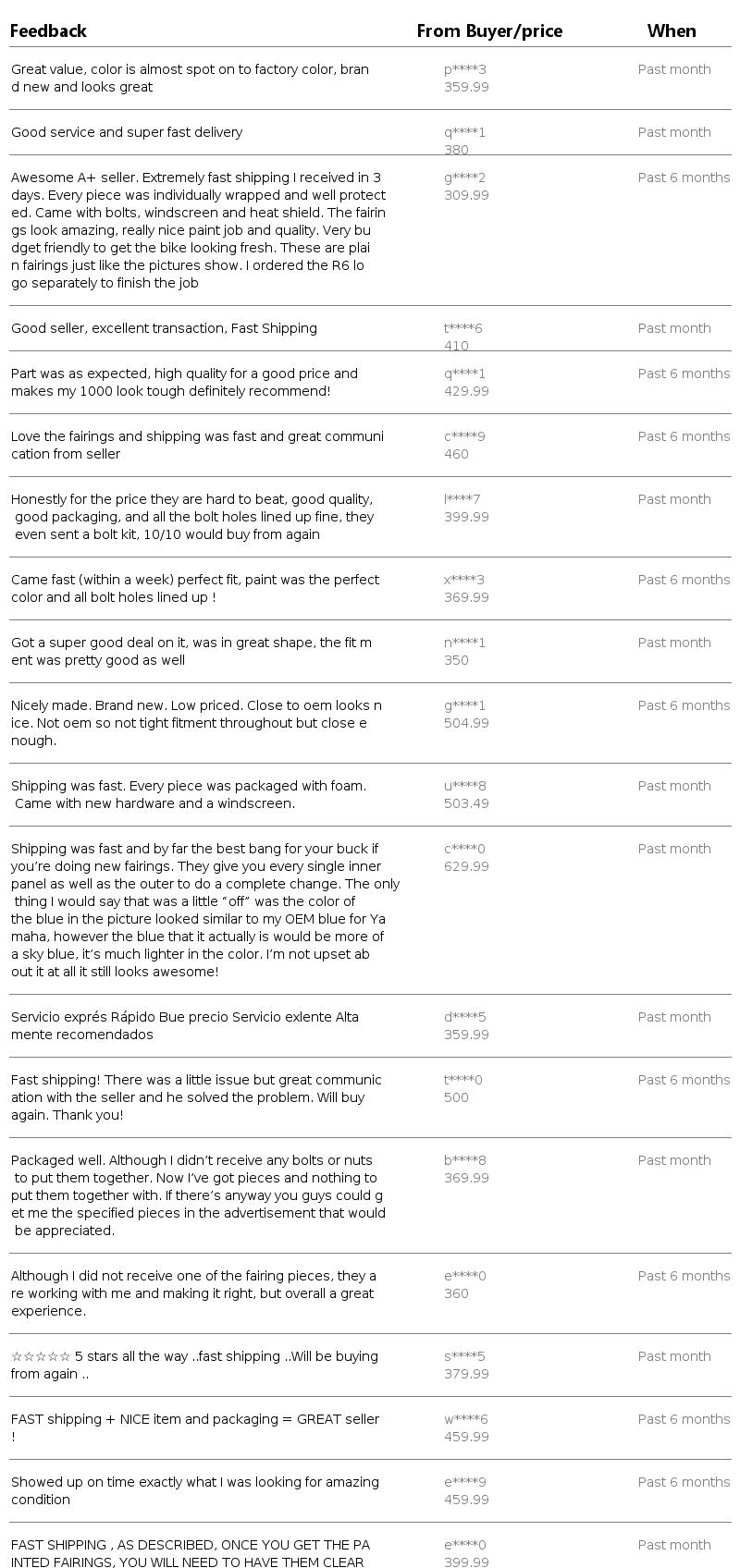The height and width of the screenshot is (1568, 740).
Task: Click buyer name c****9
Action: pos(464,436)
